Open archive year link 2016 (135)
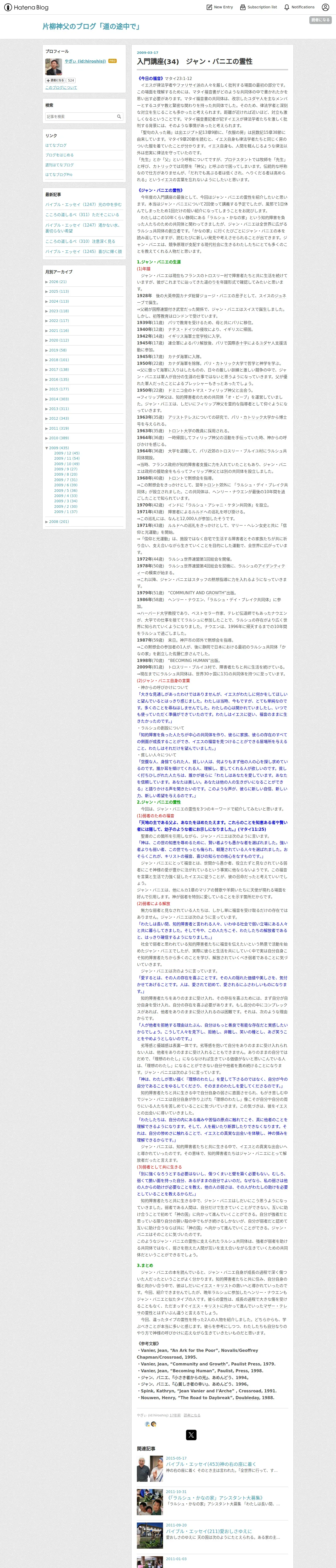Screen dimensions: 336x1568 point(59,379)
